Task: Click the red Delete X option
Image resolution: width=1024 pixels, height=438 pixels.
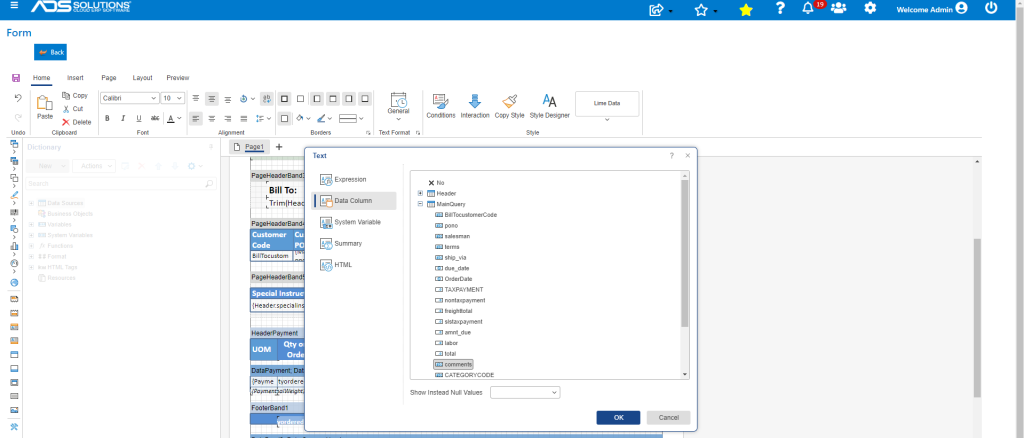Action: point(76,122)
